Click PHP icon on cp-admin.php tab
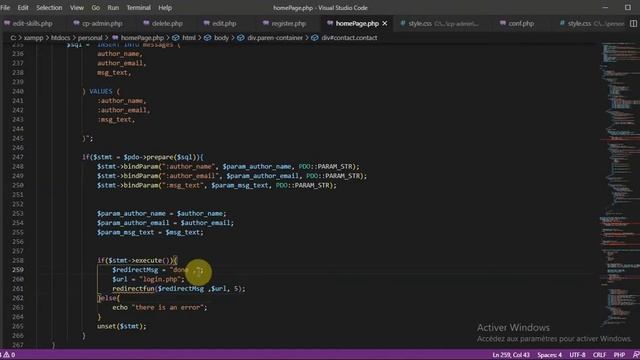Screen dimensions: 640x360 [x=76, y=24]
